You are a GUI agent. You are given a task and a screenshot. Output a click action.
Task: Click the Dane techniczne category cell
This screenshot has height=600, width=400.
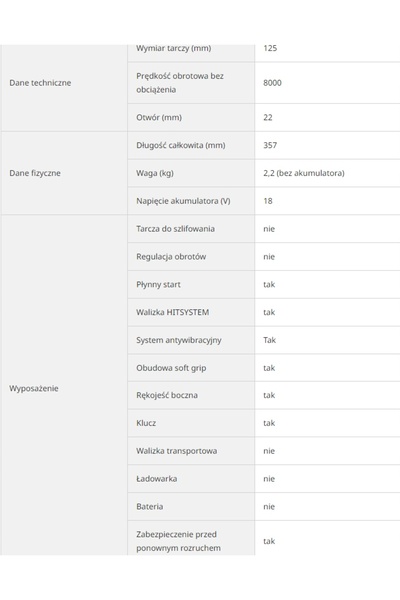coord(64,88)
